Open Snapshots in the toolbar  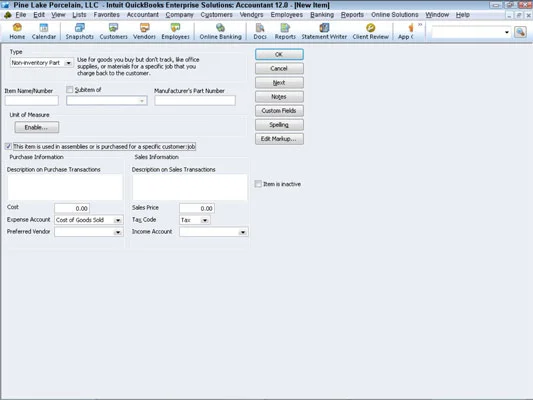[x=80, y=31]
